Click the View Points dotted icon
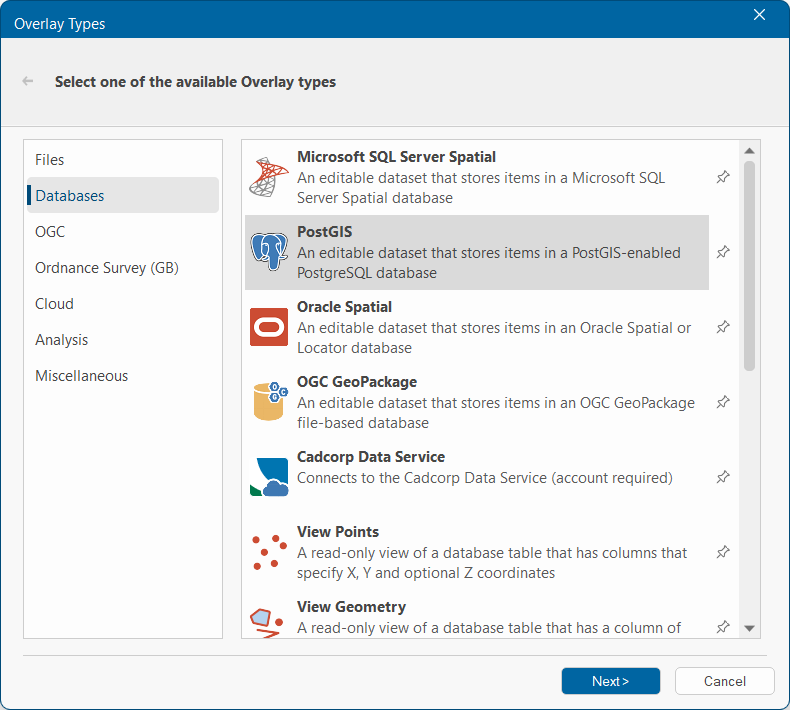The height and width of the screenshot is (710, 790). [268, 552]
